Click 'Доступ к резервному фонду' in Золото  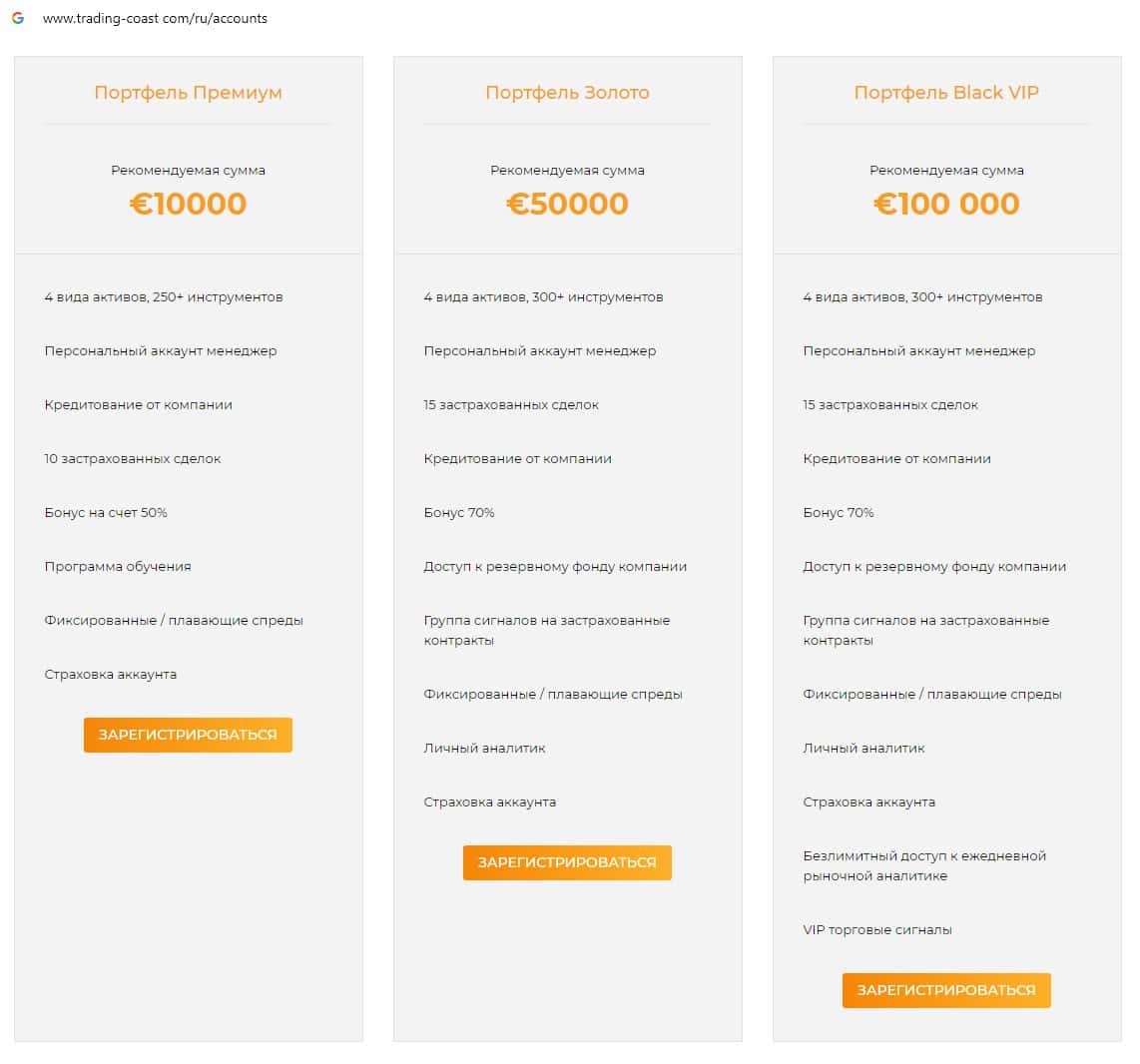(x=555, y=567)
